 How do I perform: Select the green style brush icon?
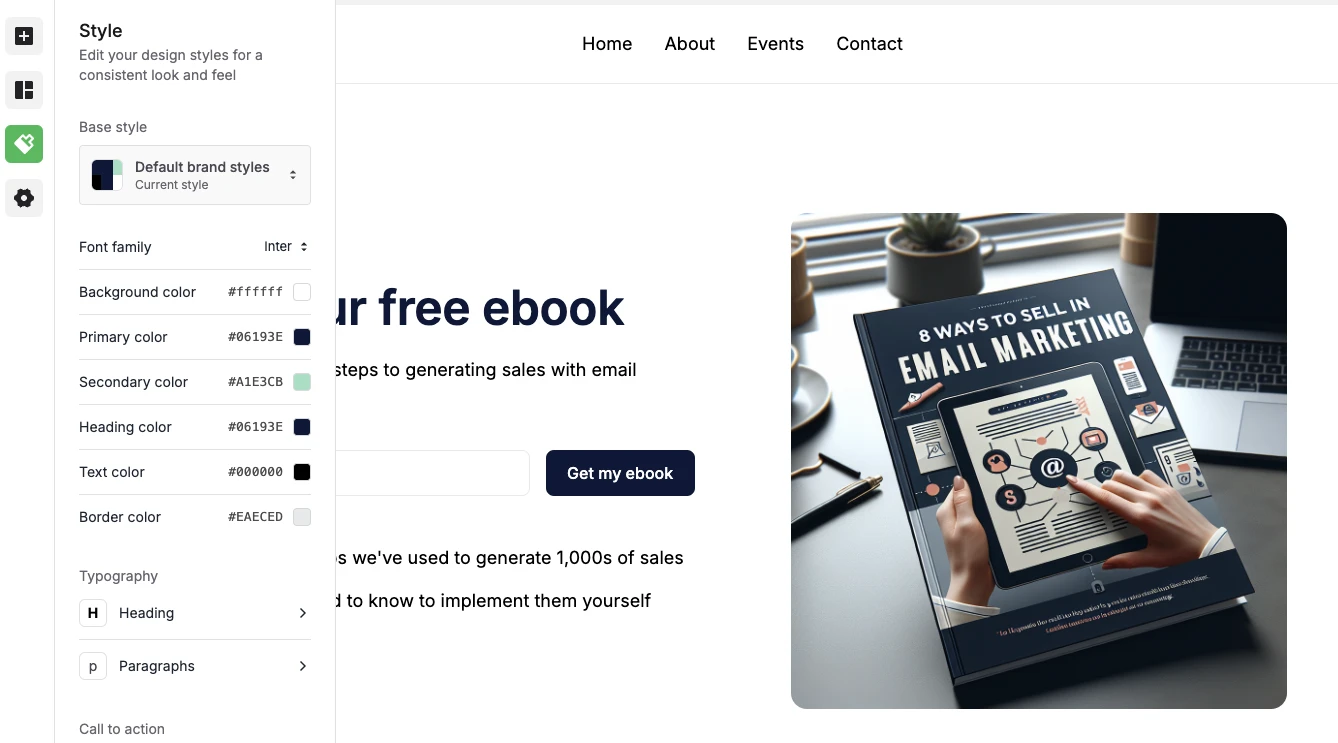pos(24,144)
